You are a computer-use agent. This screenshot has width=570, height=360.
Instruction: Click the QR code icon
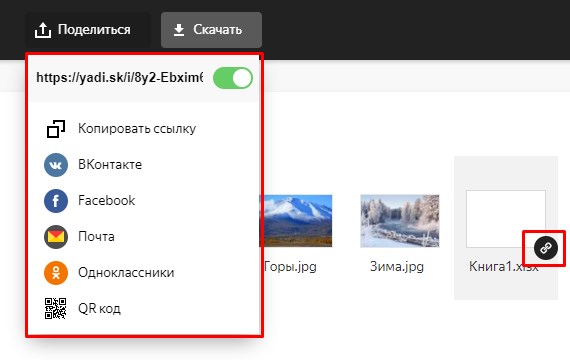point(56,308)
